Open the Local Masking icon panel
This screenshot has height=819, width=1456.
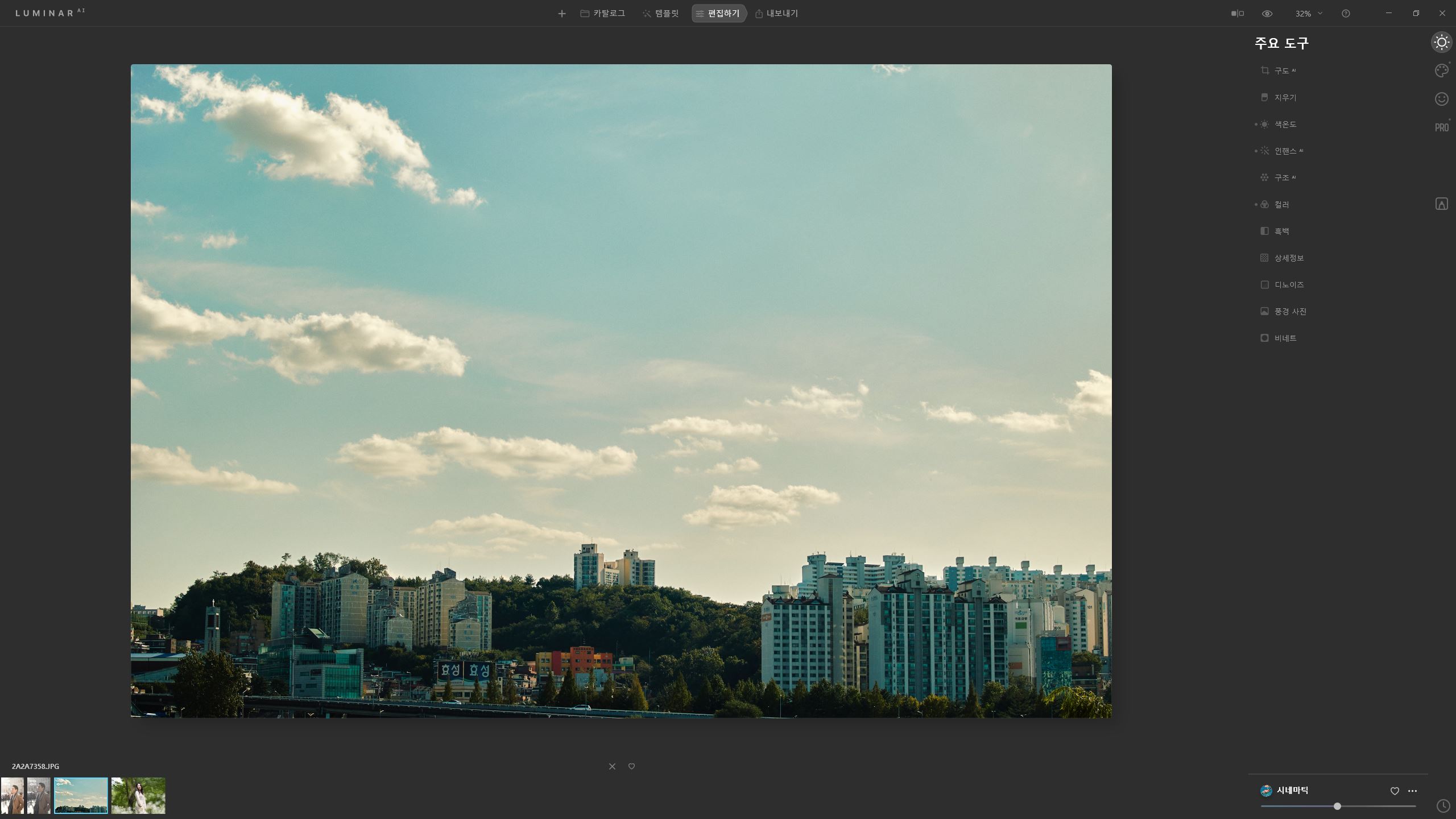(1441, 204)
